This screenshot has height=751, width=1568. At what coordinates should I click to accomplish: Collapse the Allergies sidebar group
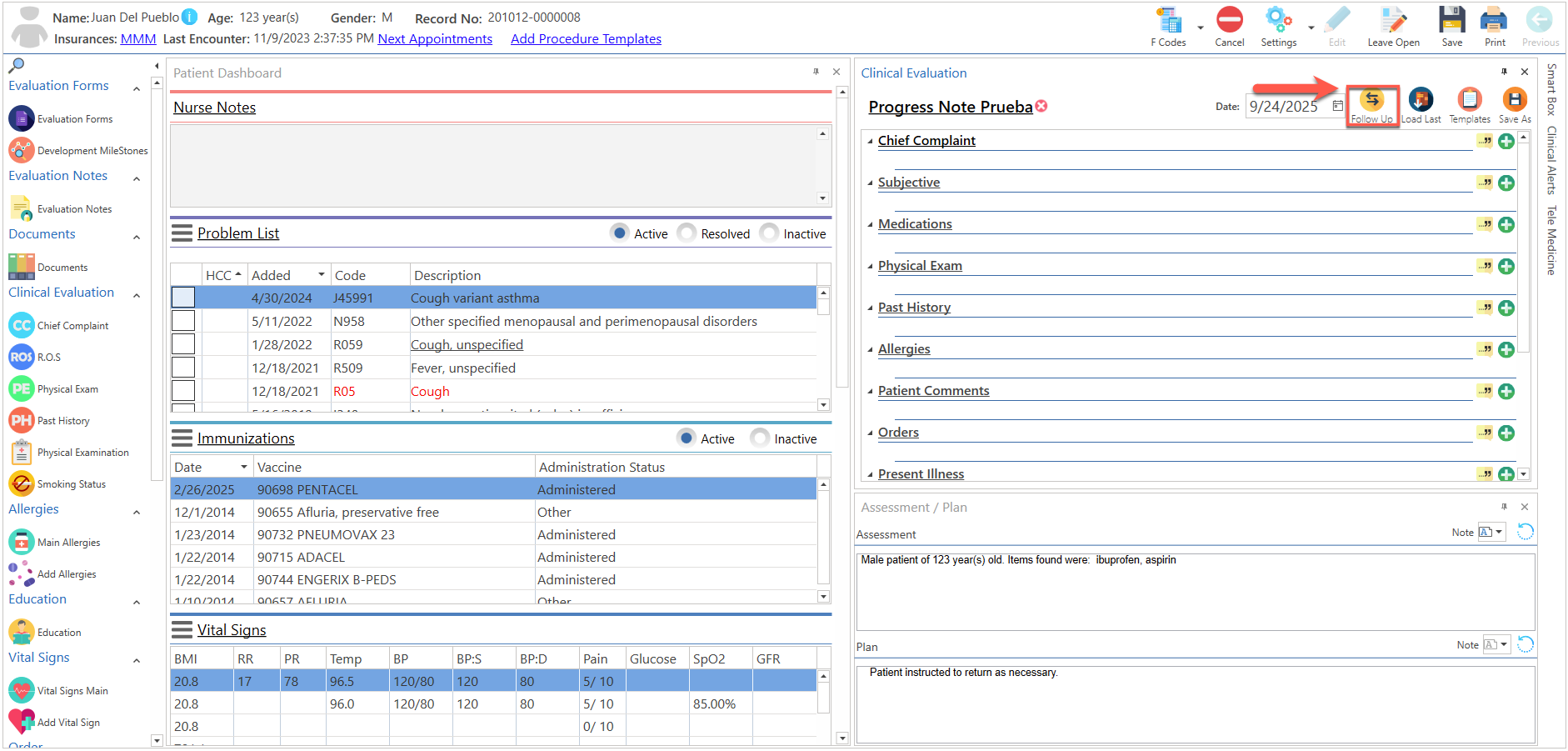click(137, 512)
